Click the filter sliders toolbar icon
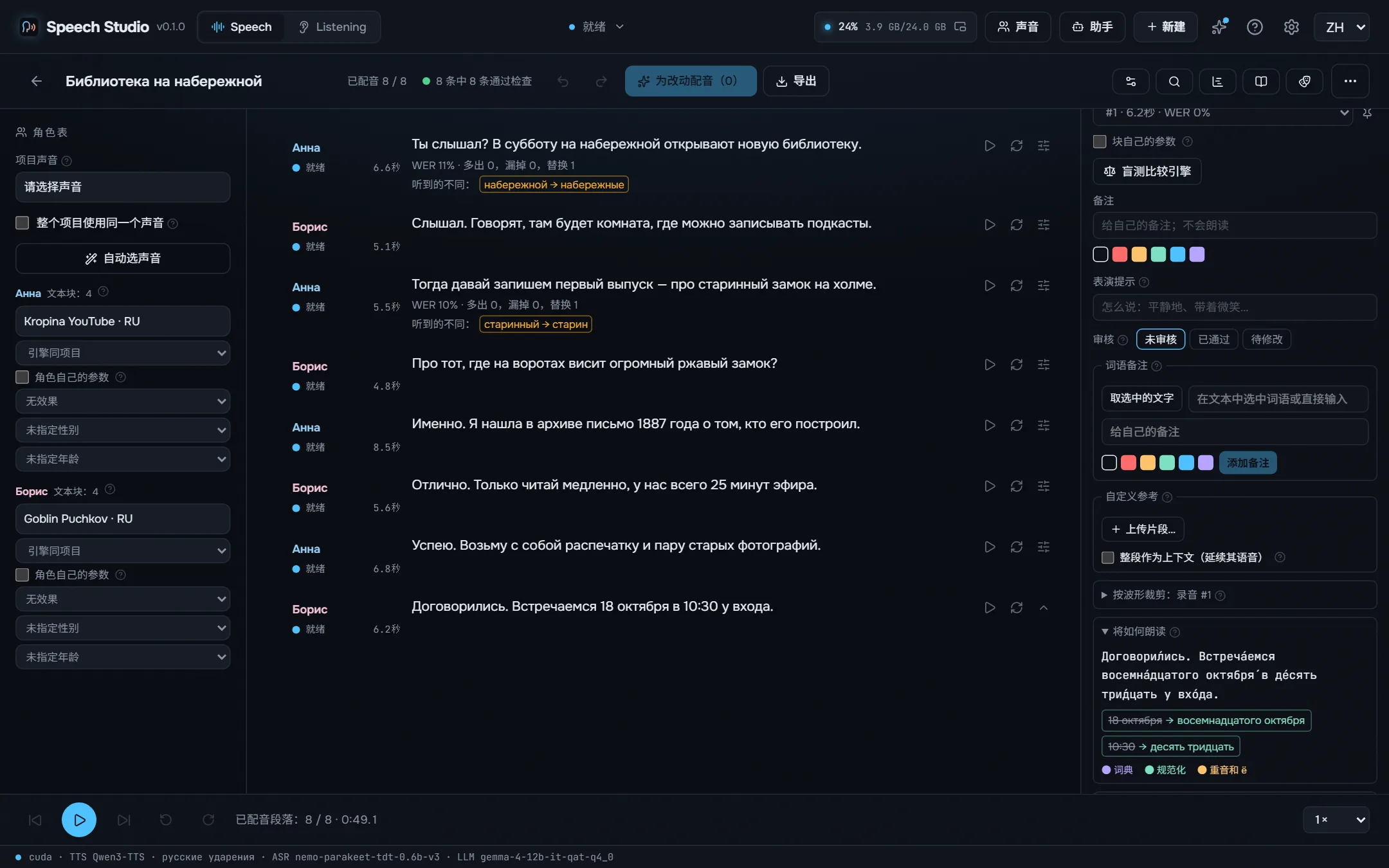 pos(1130,81)
